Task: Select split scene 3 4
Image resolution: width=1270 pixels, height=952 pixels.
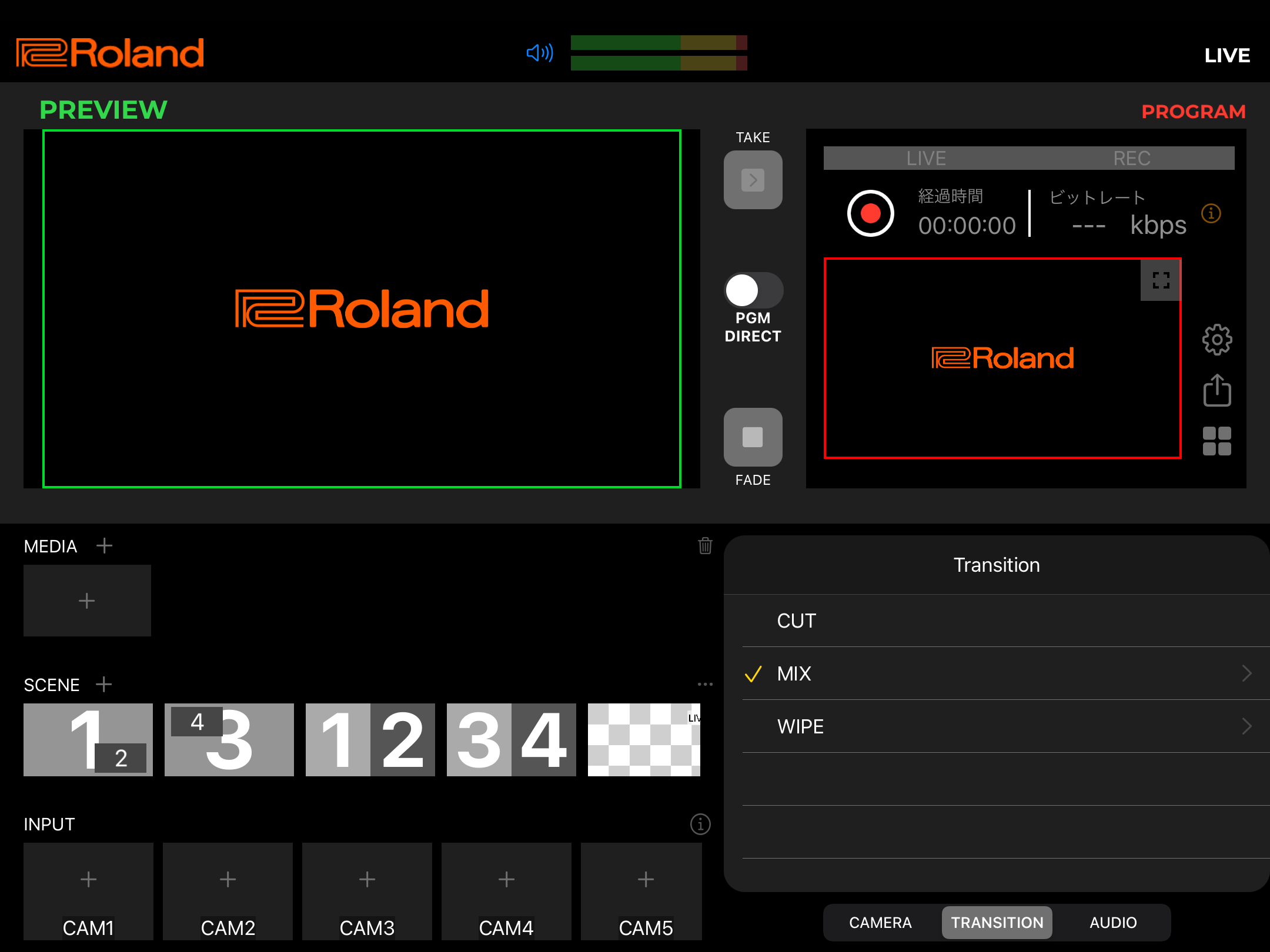Action: coord(512,740)
